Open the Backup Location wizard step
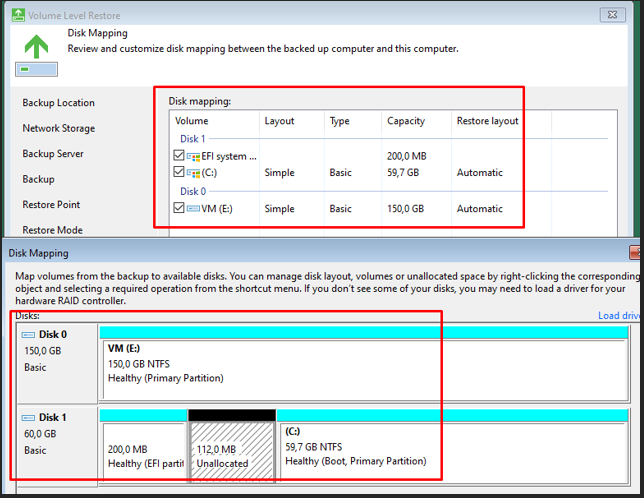 point(58,103)
